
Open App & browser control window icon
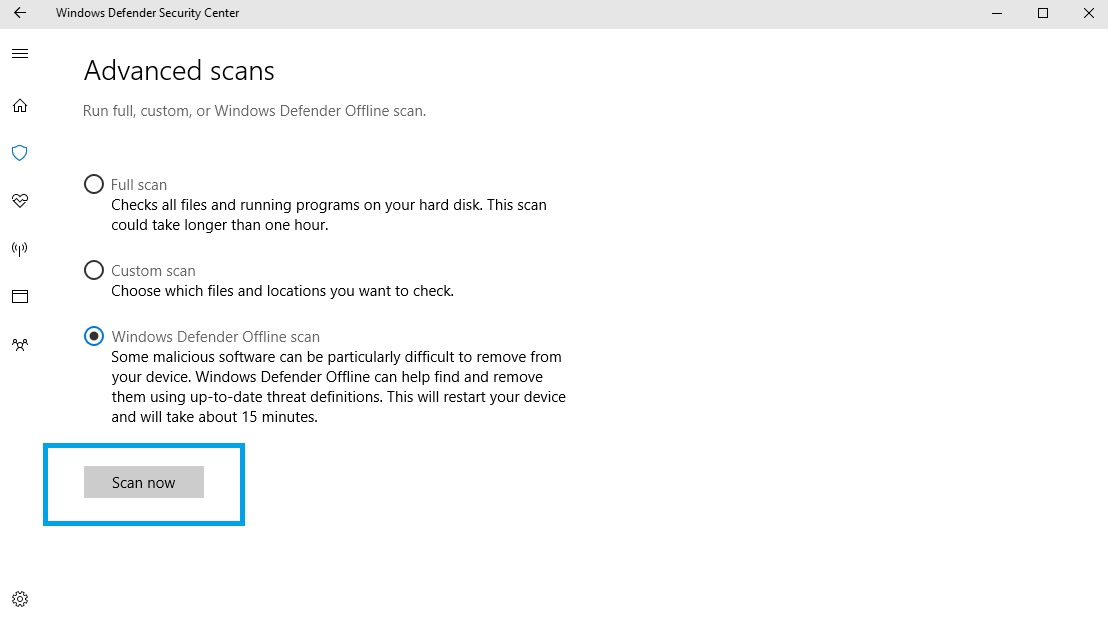pyautogui.click(x=20, y=297)
